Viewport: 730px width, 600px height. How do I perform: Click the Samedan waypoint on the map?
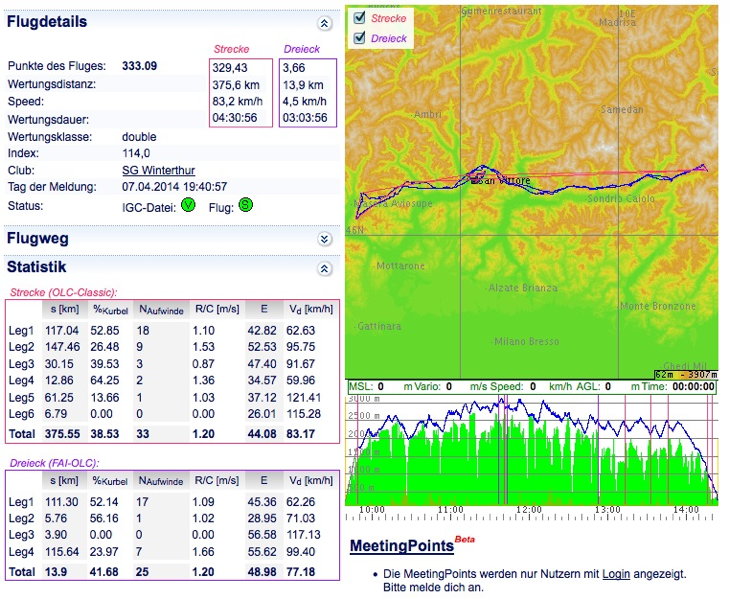pos(620,110)
